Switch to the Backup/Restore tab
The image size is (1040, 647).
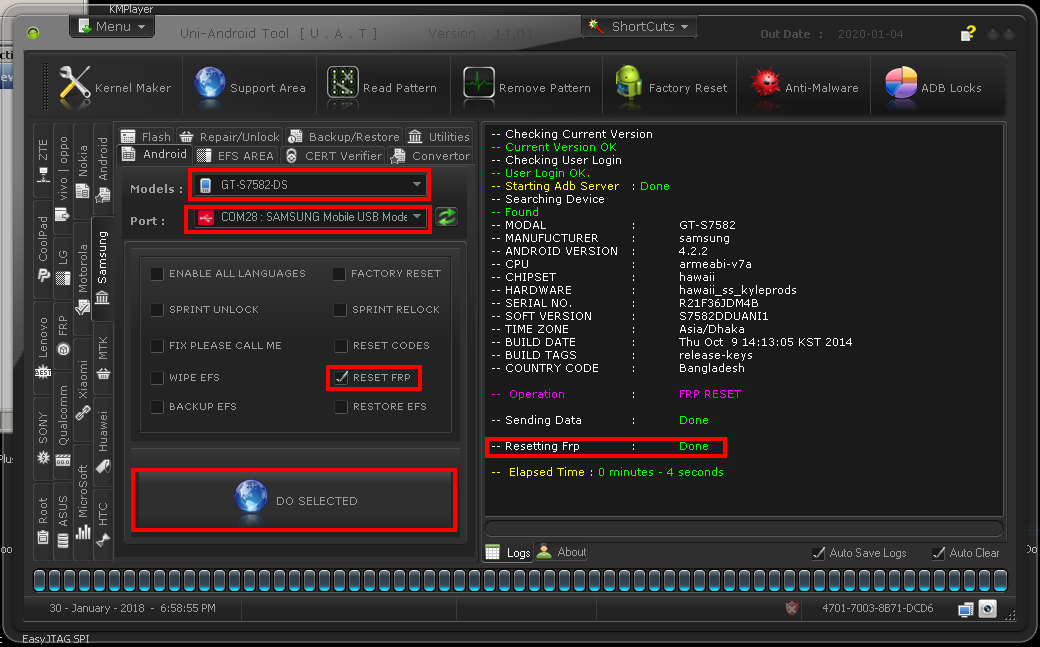click(x=344, y=137)
